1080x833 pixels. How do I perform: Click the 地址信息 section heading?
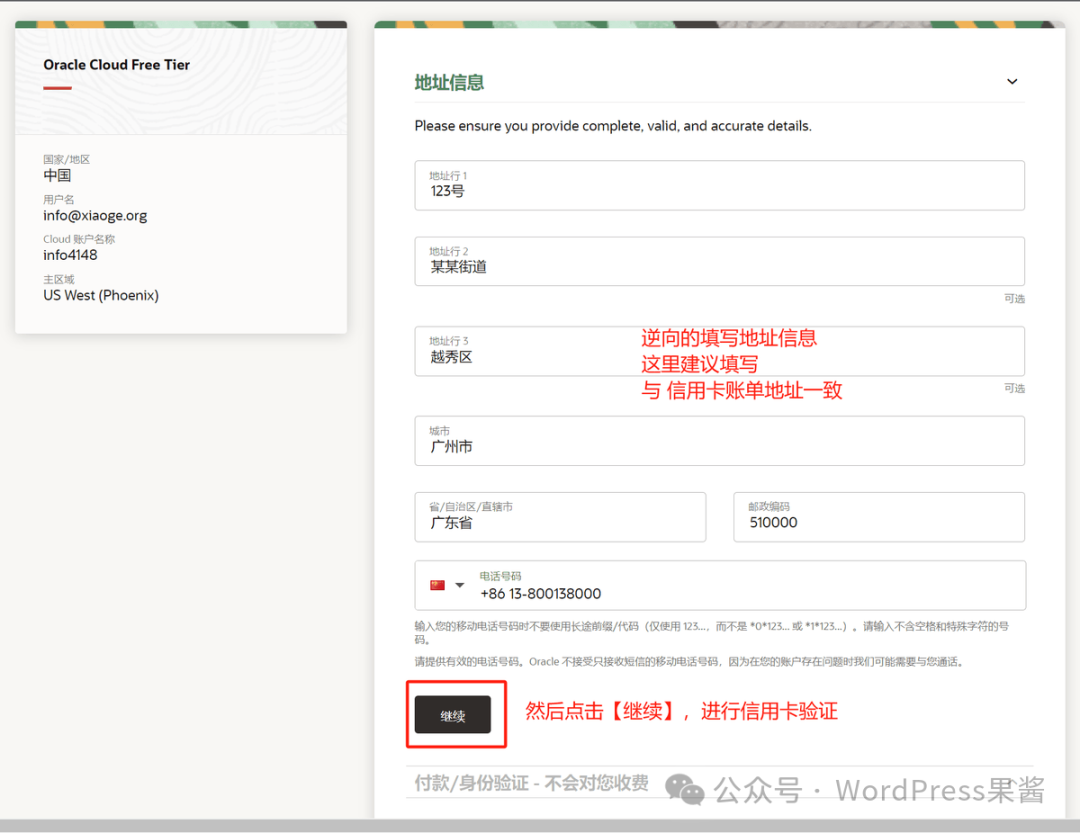pos(449,83)
